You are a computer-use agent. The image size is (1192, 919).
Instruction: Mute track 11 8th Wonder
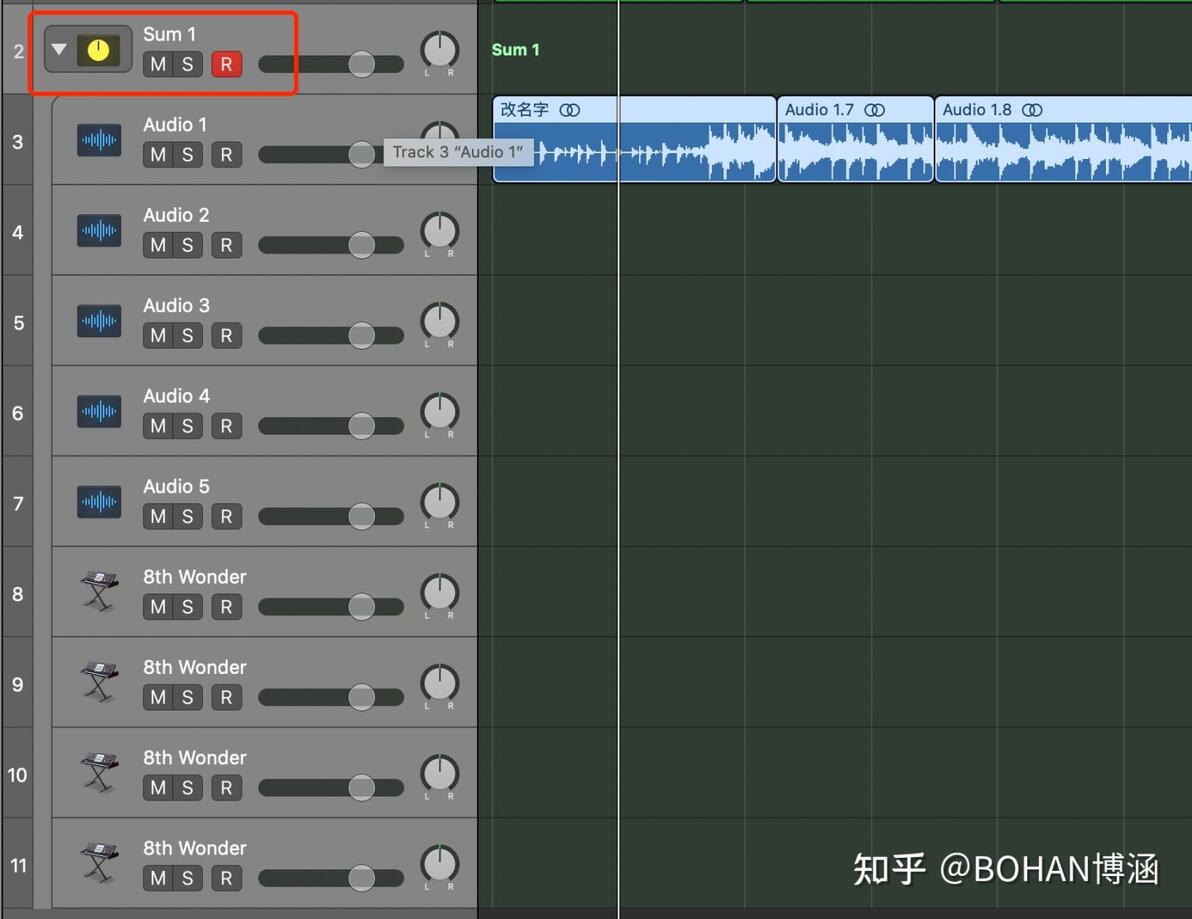coord(158,879)
